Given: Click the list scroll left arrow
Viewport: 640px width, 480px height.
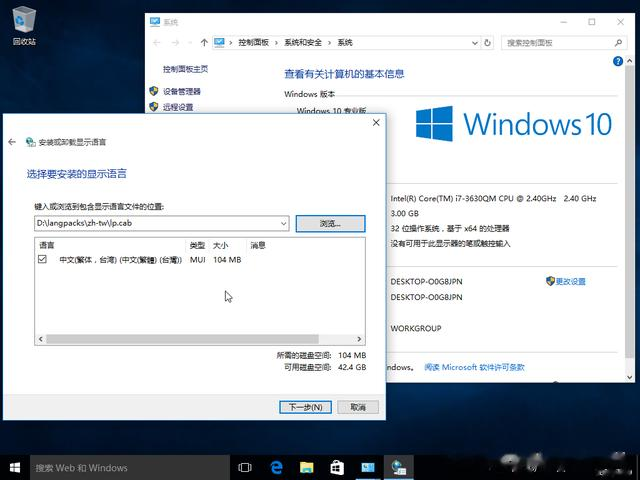Looking at the screenshot, I should point(40,339).
